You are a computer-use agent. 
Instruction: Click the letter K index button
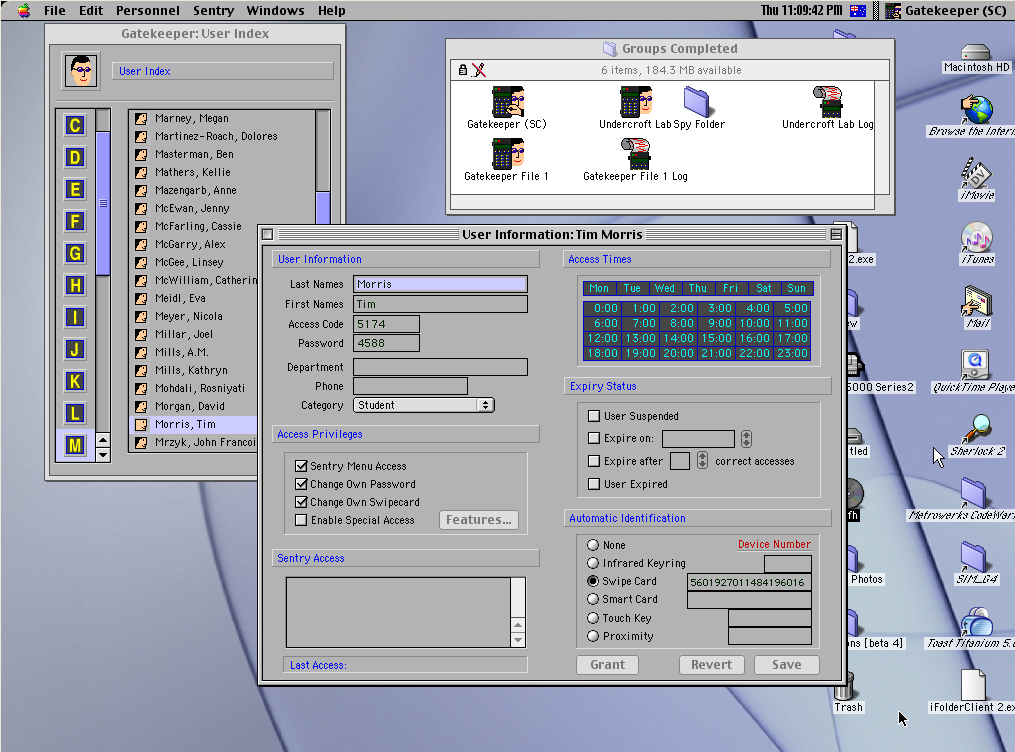click(x=75, y=381)
